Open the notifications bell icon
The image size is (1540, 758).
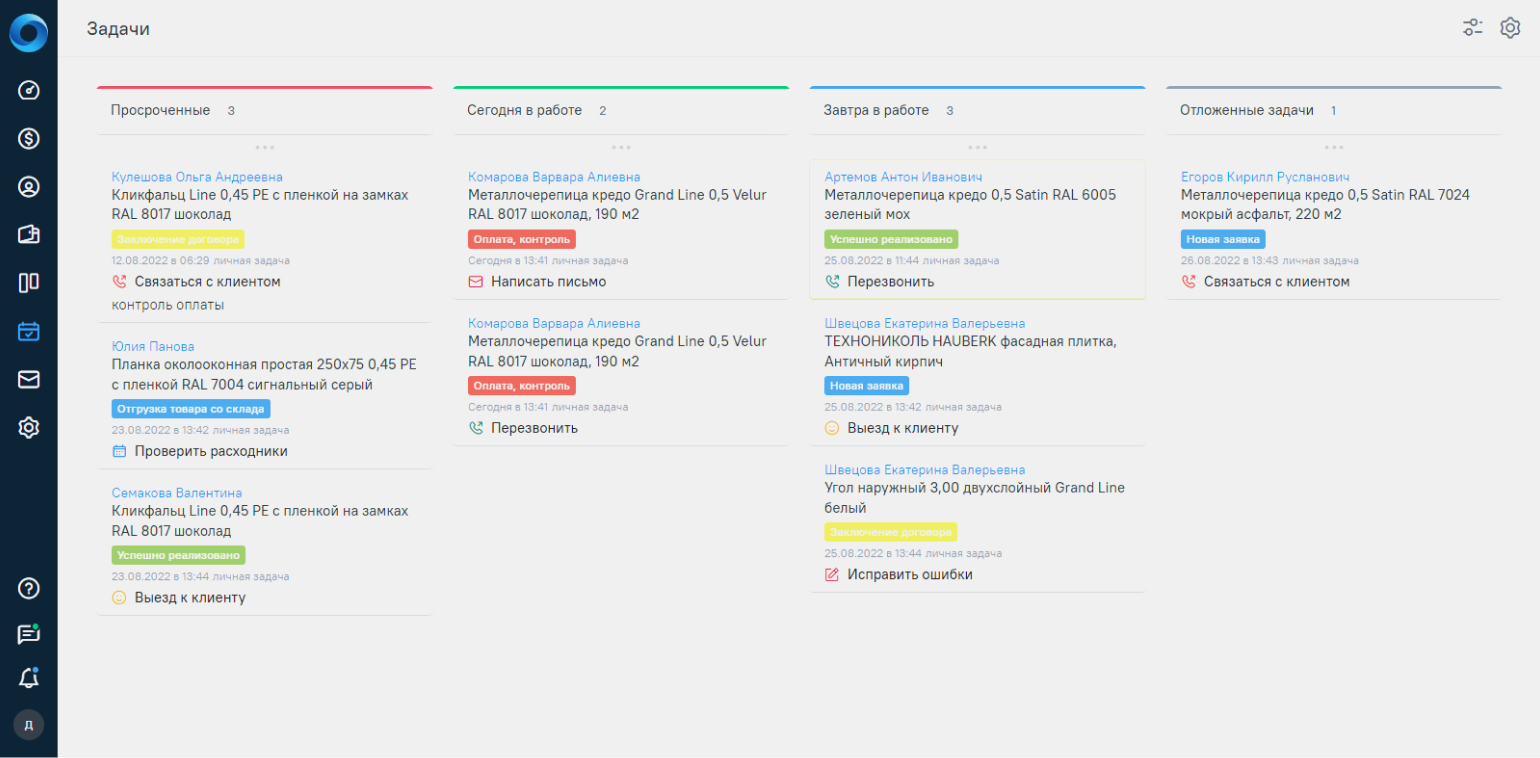click(x=29, y=679)
